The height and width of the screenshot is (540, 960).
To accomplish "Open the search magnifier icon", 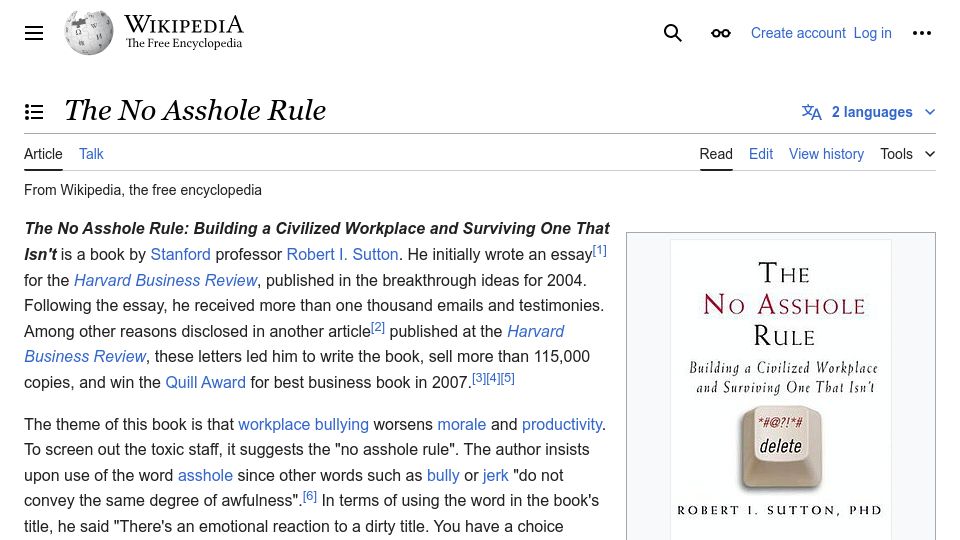I will coord(672,33).
